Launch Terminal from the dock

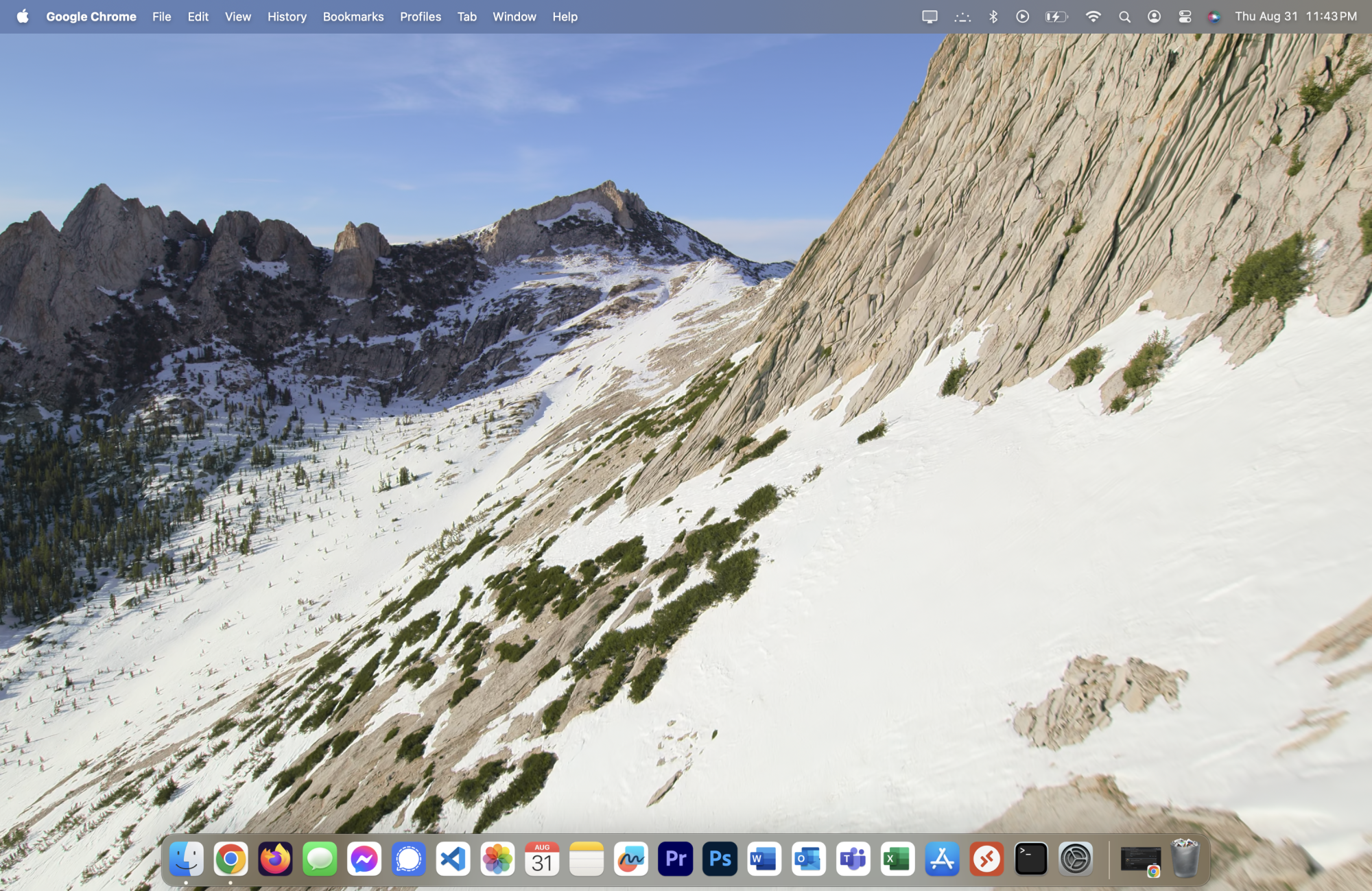pyautogui.click(x=1030, y=859)
